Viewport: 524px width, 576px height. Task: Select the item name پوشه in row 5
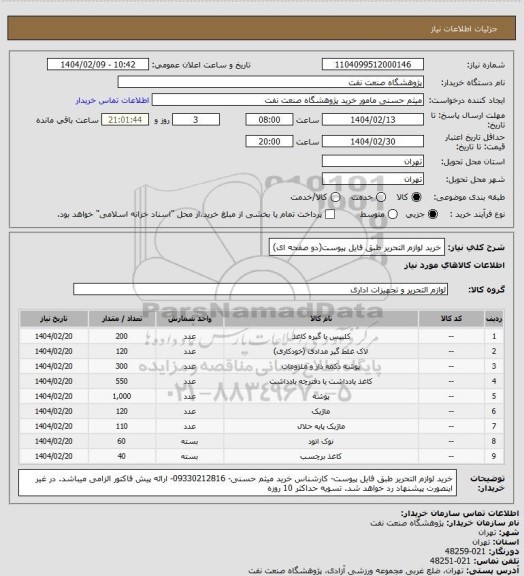(x=321, y=396)
